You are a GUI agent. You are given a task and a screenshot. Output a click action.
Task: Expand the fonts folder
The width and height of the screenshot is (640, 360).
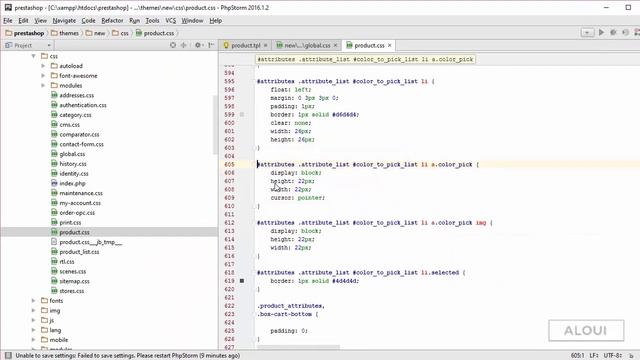(x=33, y=301)
